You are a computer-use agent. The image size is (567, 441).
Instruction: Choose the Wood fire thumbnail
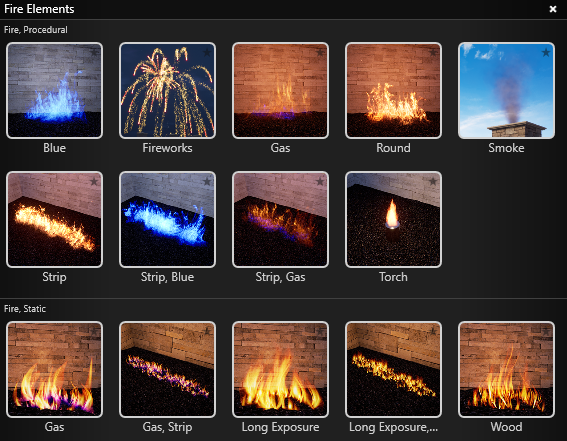(506, 369)
